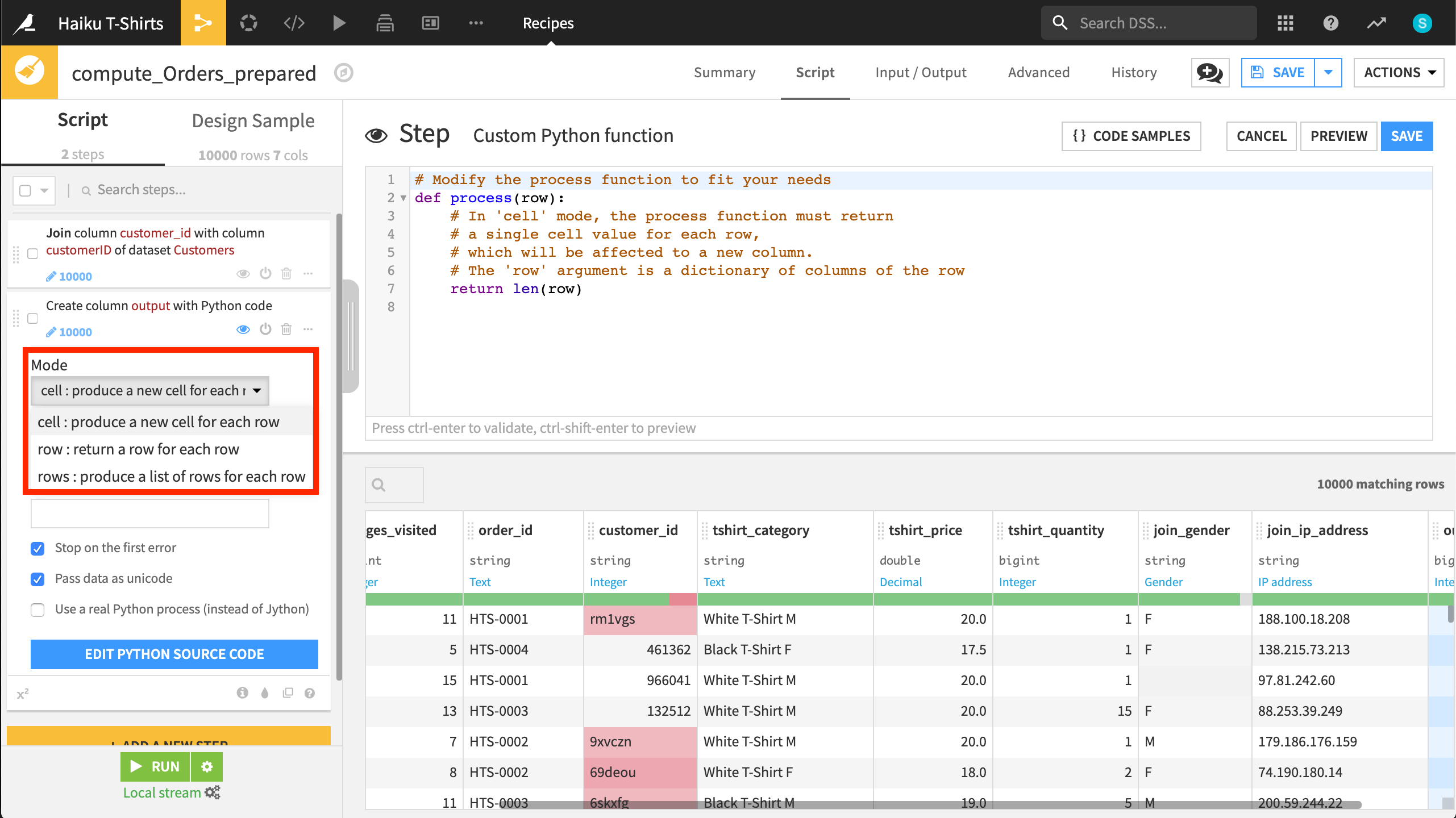Screen dimensions: 1456x818
Task: Open the Wikis stack icon
Action: 385,23
